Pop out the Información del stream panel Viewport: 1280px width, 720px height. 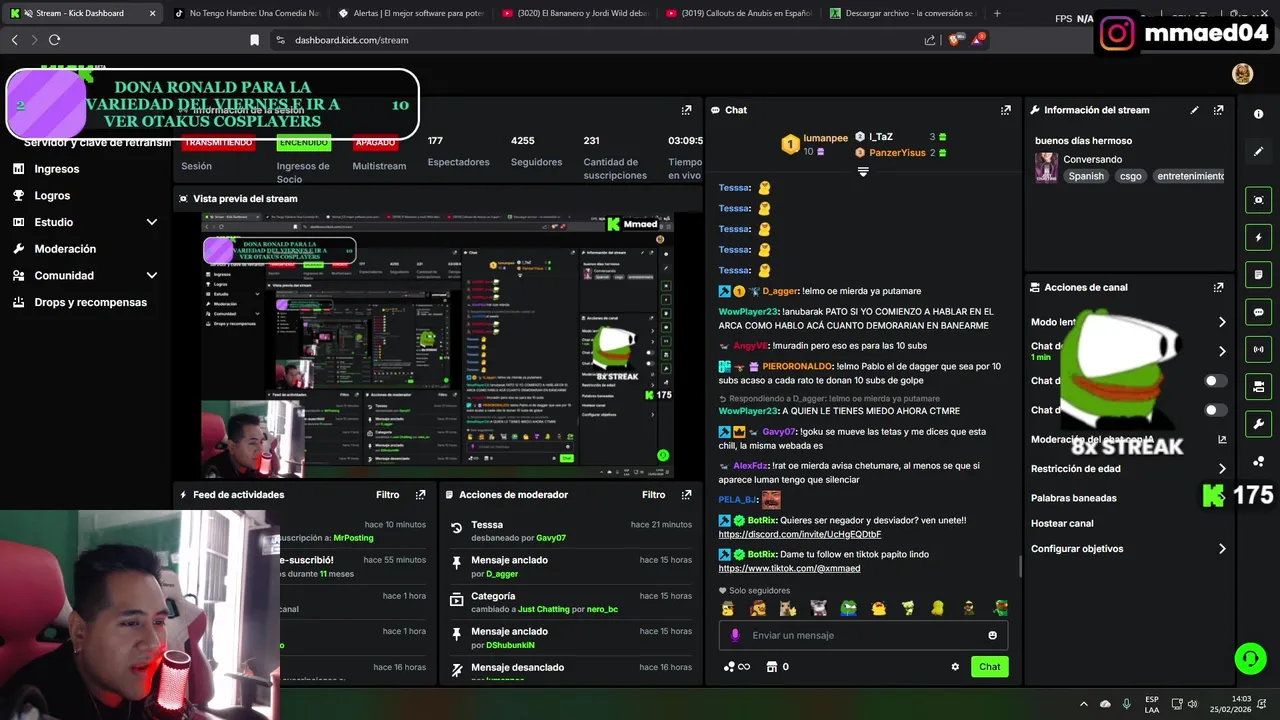(1218, 110)
